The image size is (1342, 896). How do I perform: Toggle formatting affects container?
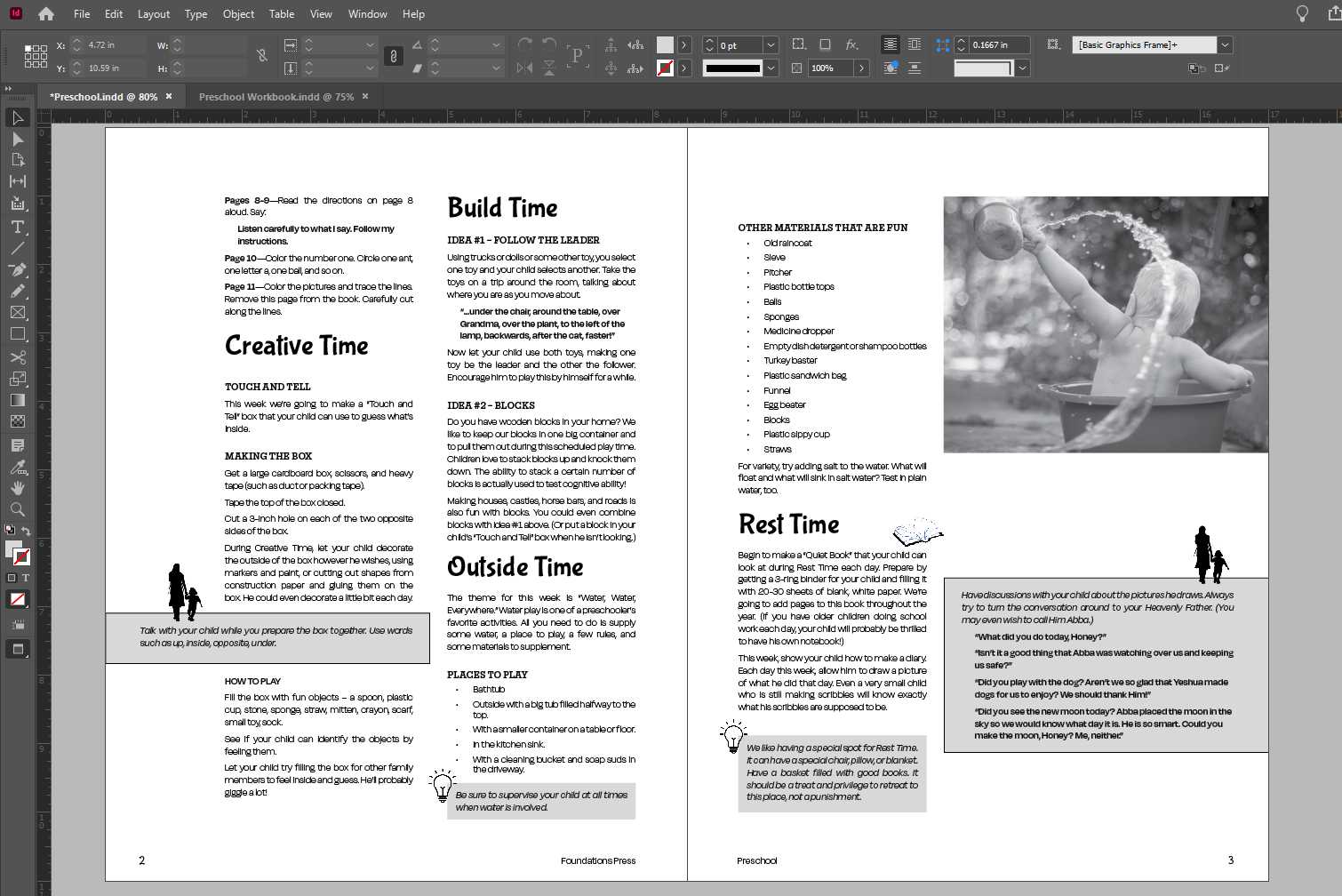pos(12,578)
